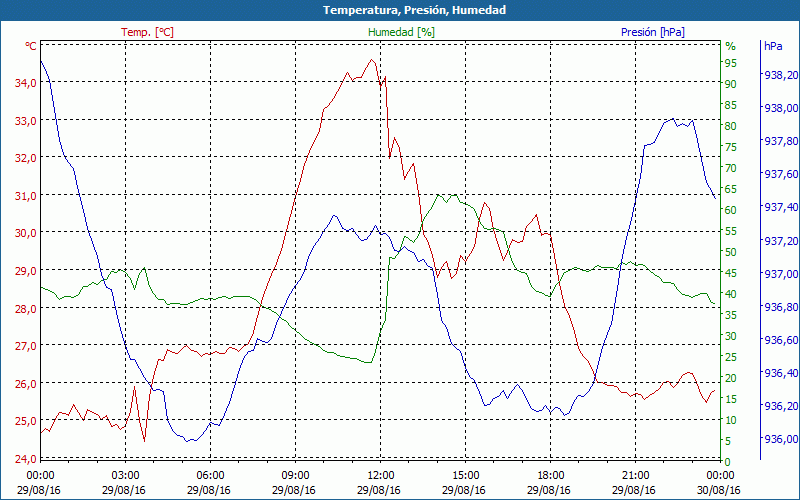Click the 30/08/16 date label
The height and width of the screenshot is (500, 800).
pyautogui.click(x=719, y=490)
